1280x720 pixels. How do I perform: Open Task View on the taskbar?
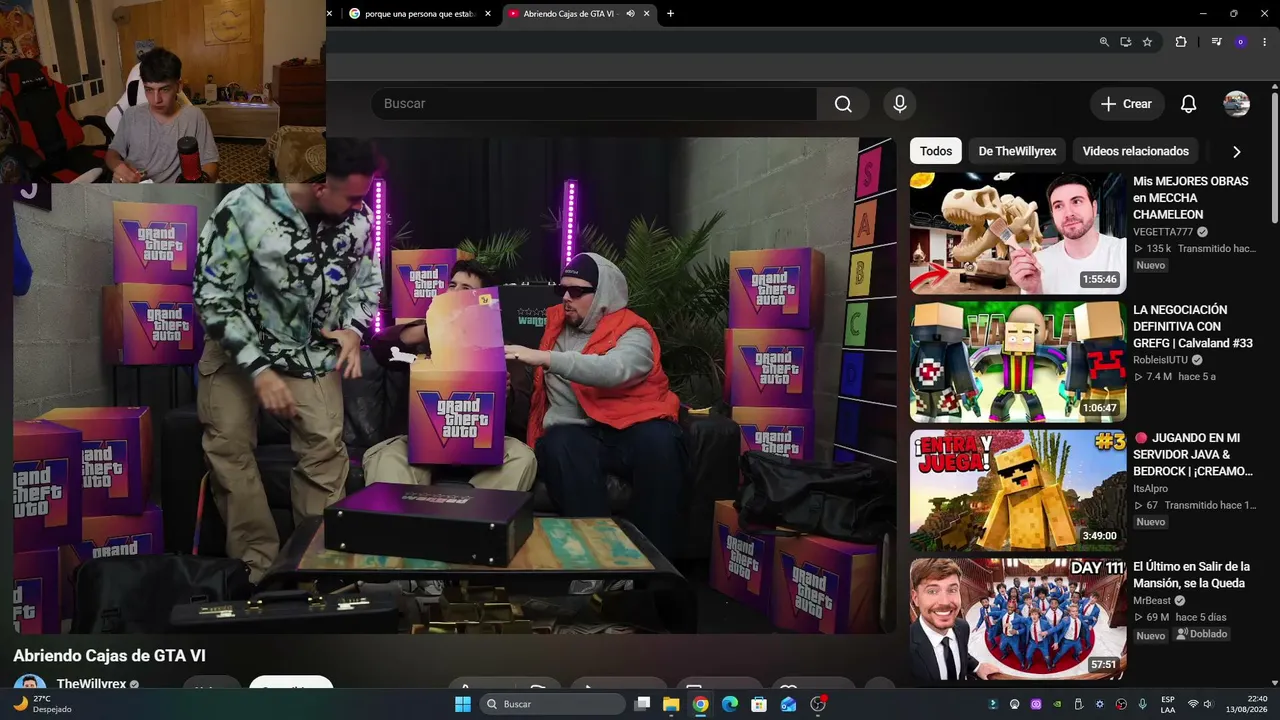643,704
